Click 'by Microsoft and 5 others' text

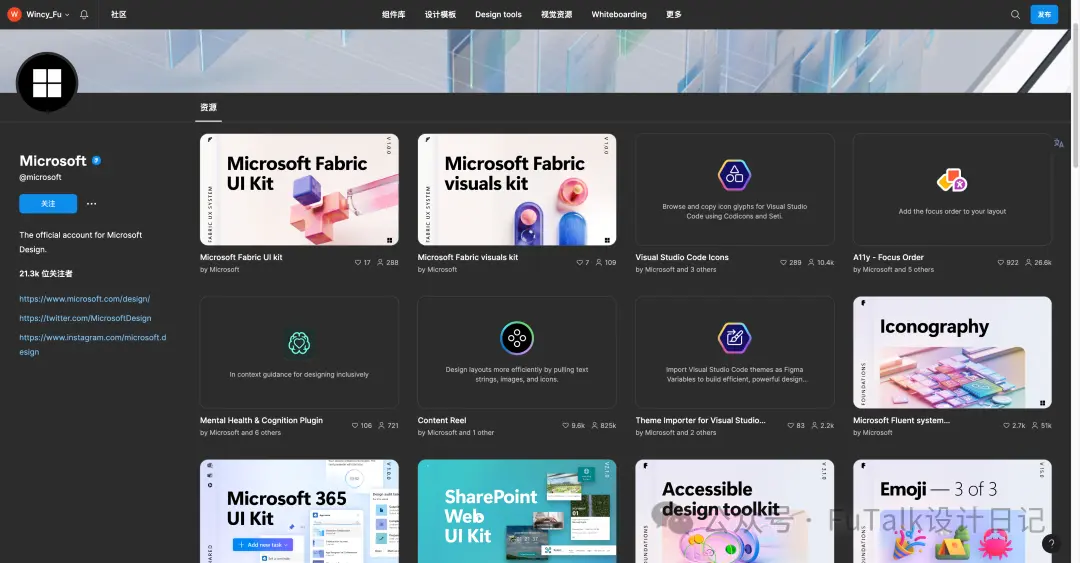[893, 269]
